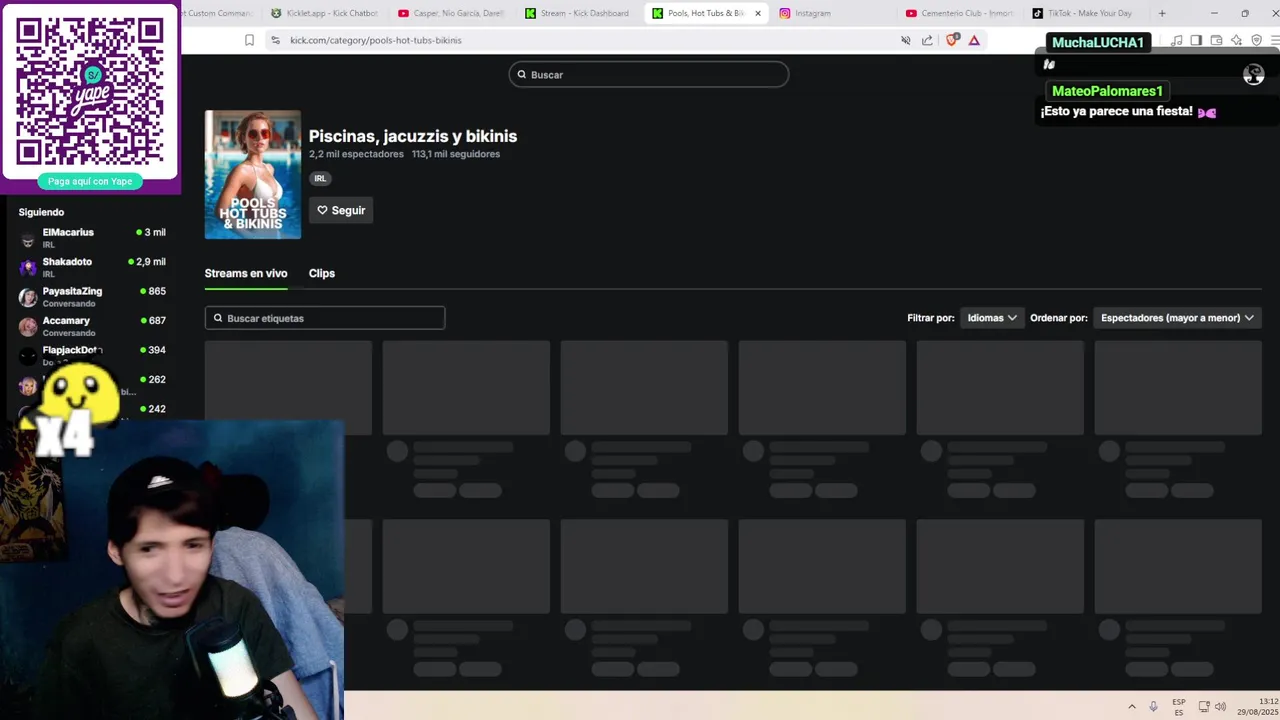Open the user avatar icon at top right
The width and height of the screenshot is (1280, 720).
point(1253,75)
